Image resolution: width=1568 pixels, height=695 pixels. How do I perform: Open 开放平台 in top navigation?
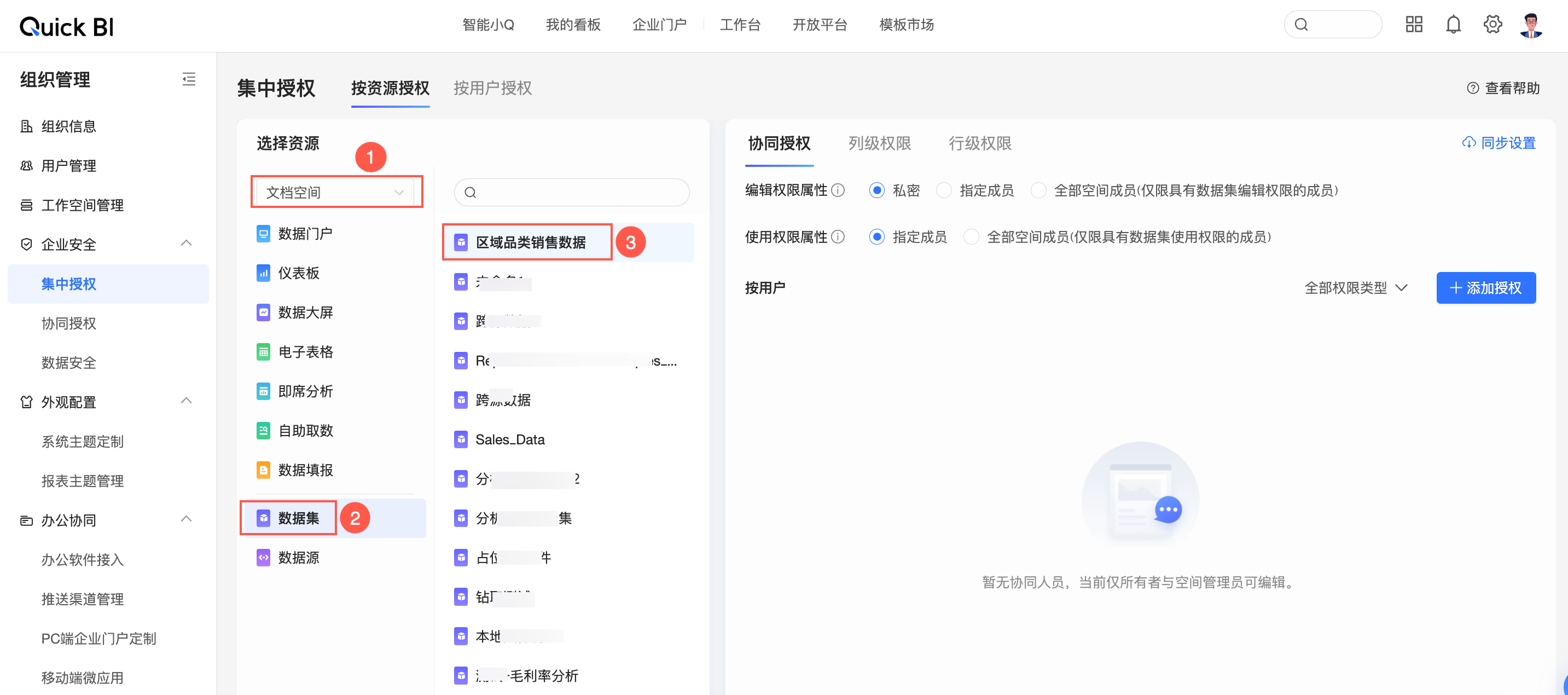pyautogui.click(x=820, y=25)
